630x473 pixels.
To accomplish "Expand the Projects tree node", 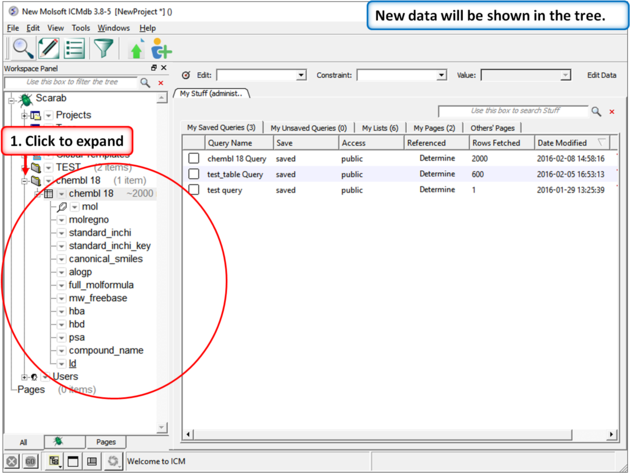I will pos(23,115).
